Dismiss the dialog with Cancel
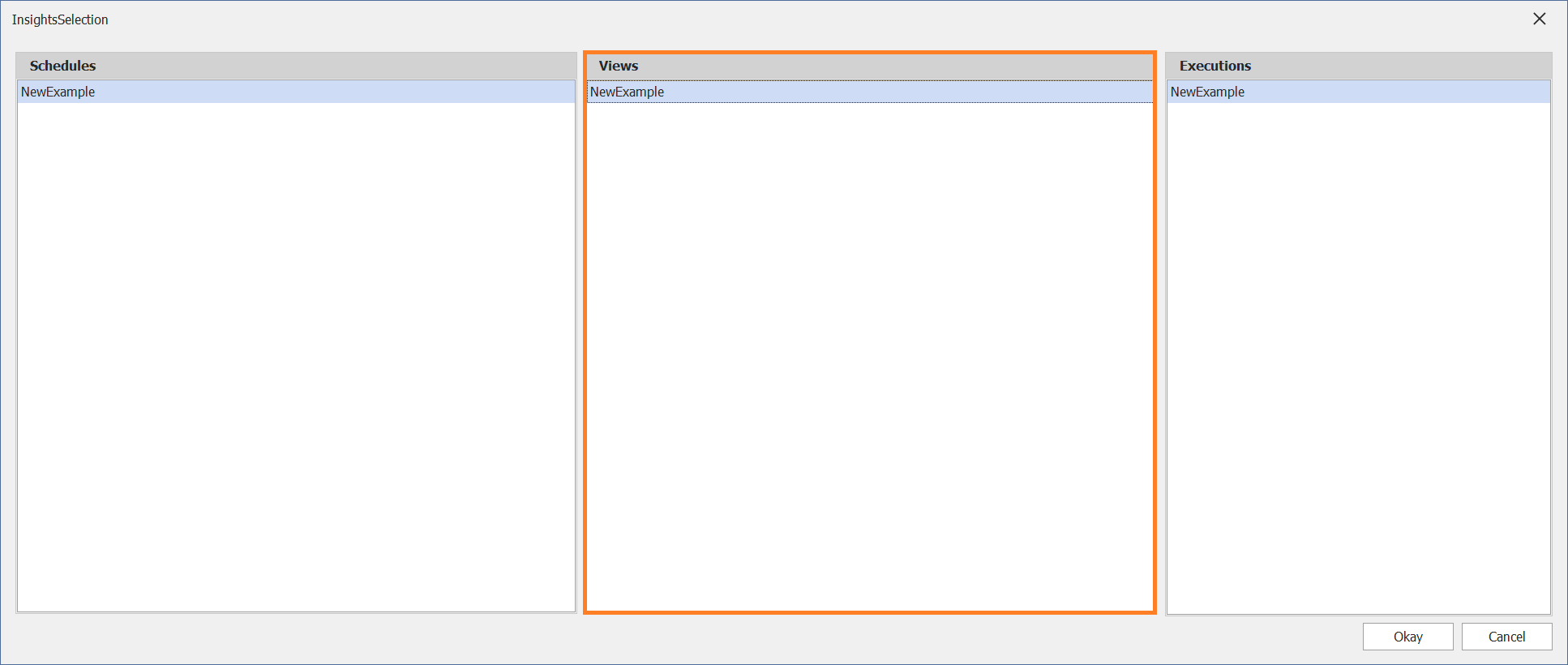This screenshot has width=1568, height=665. pos(1506,637)
